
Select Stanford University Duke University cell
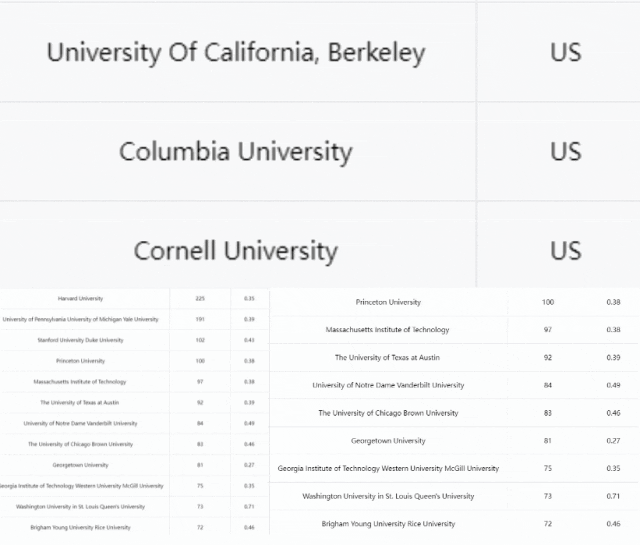(x=80, y=340)
